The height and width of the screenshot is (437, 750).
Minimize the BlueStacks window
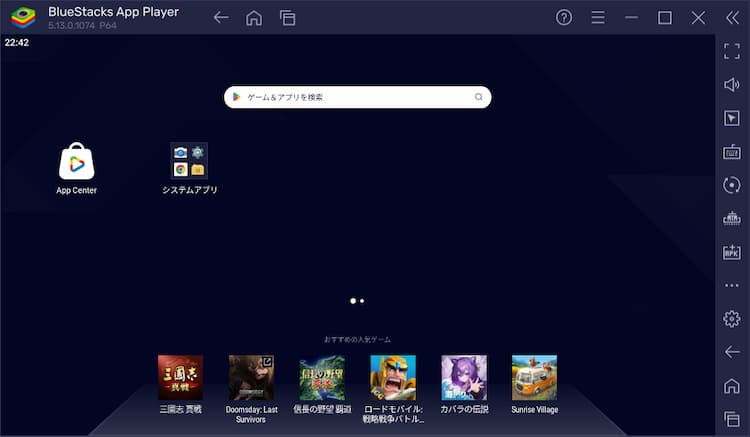tap(631, 18)
